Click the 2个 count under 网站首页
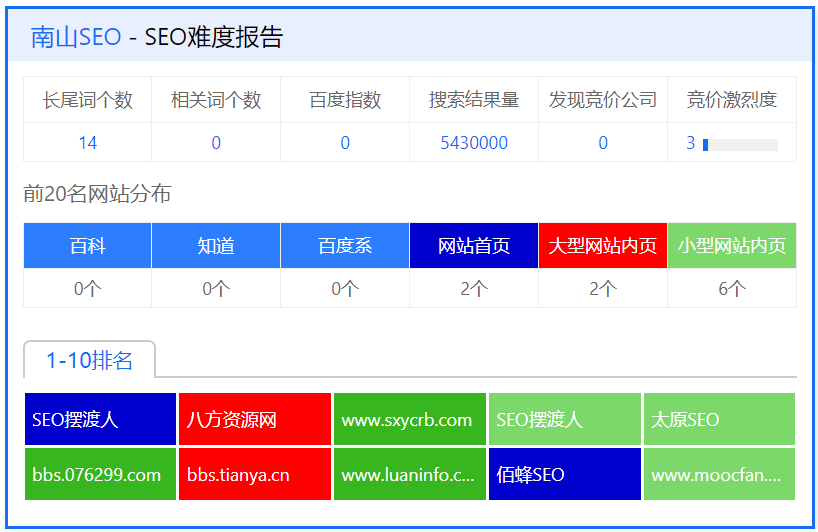 (474, 288)
